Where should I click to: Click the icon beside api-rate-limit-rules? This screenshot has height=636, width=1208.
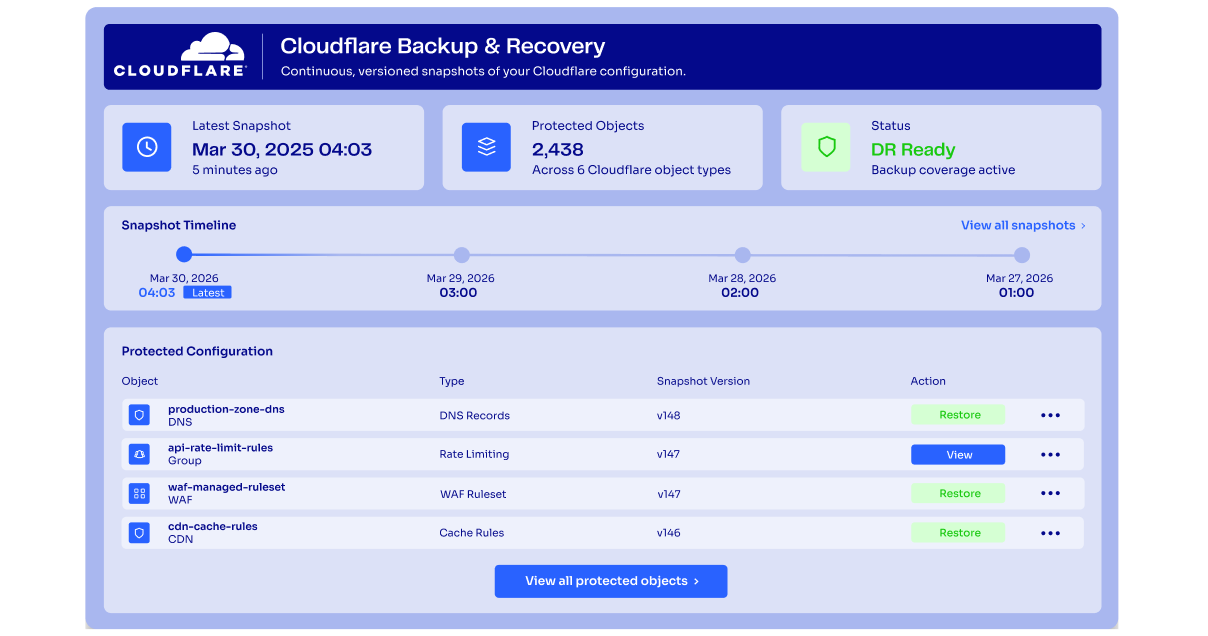click(139, 454)
